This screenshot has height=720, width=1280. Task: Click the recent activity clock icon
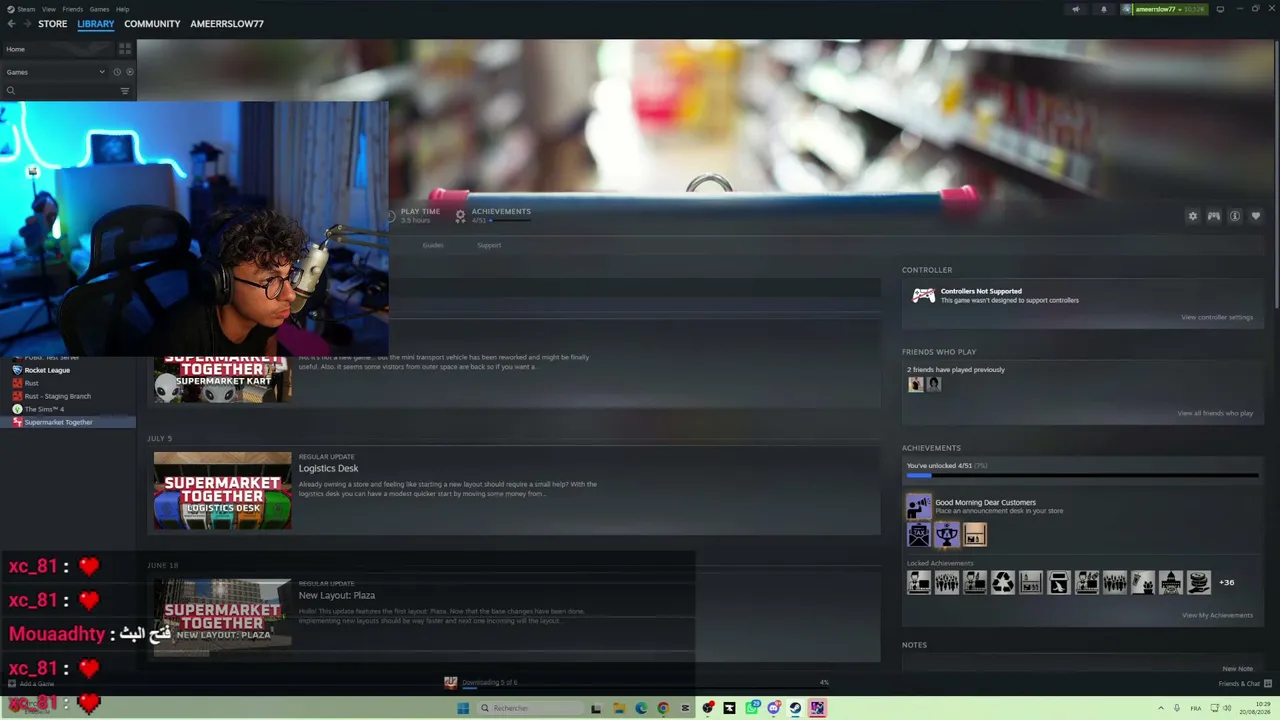tap(117, 72)
